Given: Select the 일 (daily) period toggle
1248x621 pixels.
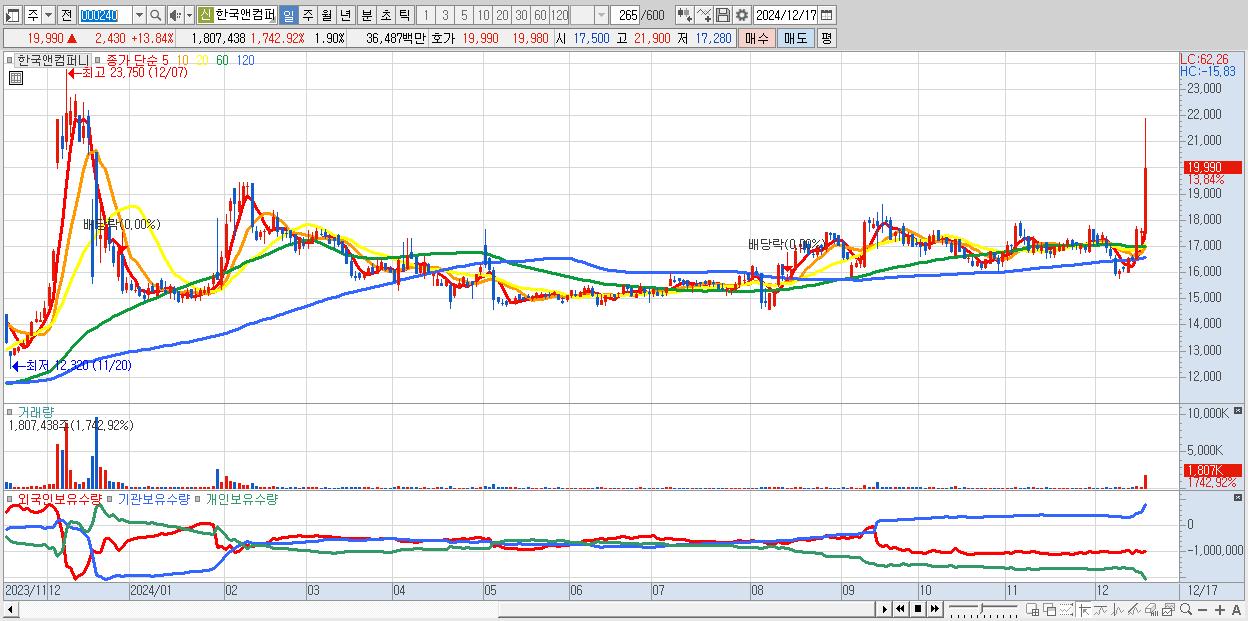Looking at the screenshot, I should [x=288, y=15].
